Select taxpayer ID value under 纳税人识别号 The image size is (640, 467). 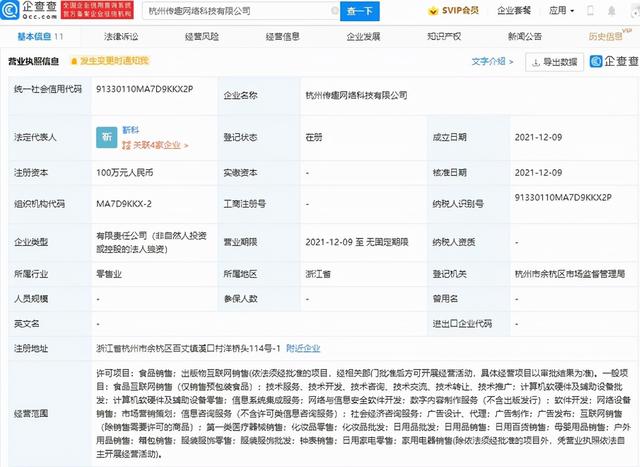563,198
